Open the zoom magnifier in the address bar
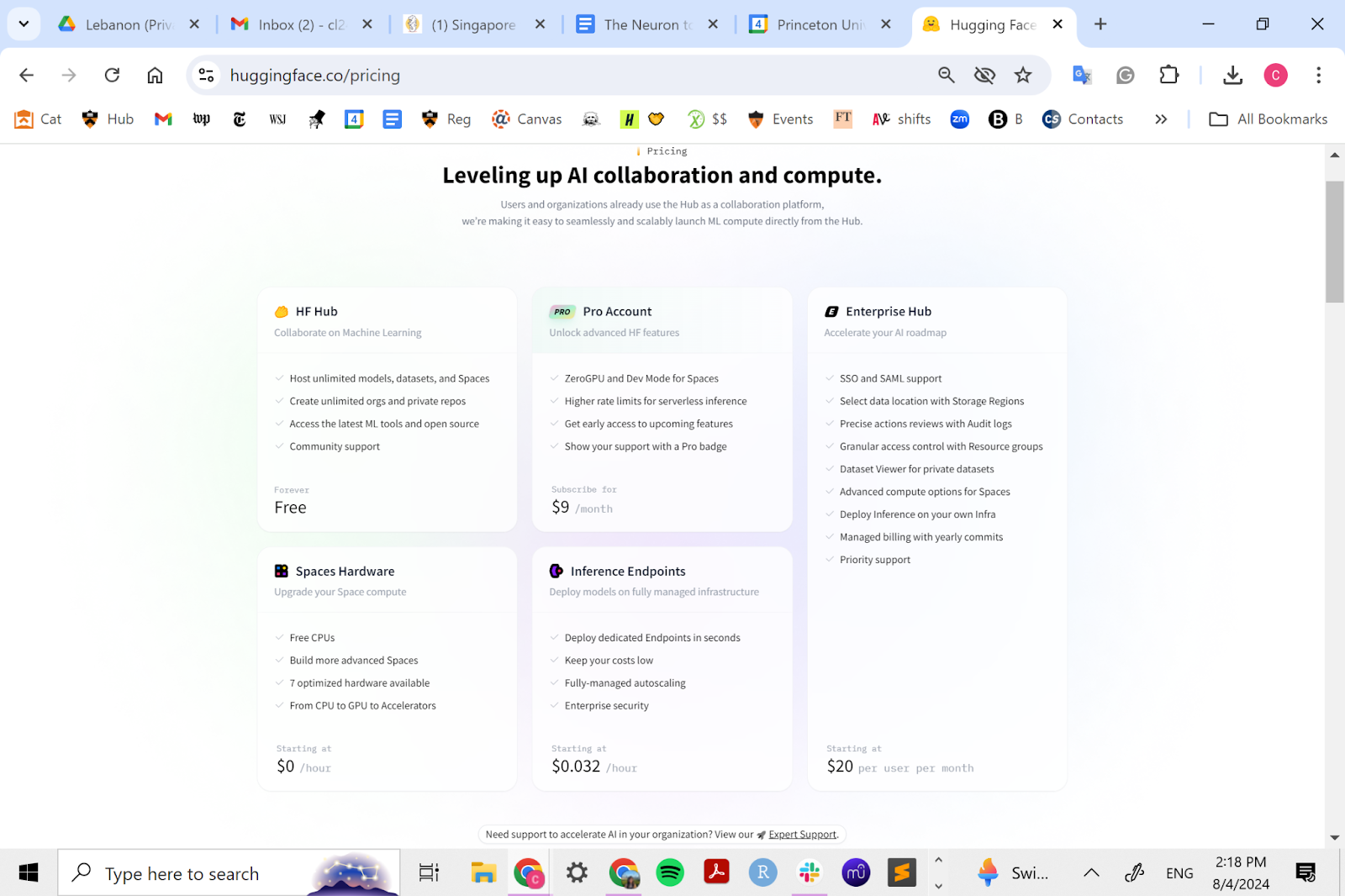The image size is (1345, 896). pyautogui.click(x=947, y=76)
